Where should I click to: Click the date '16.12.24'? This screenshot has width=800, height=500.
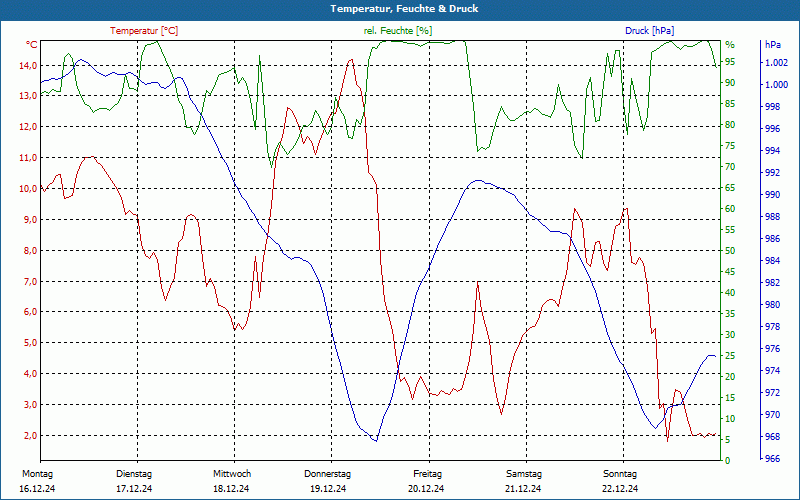[x=37, y=489]
